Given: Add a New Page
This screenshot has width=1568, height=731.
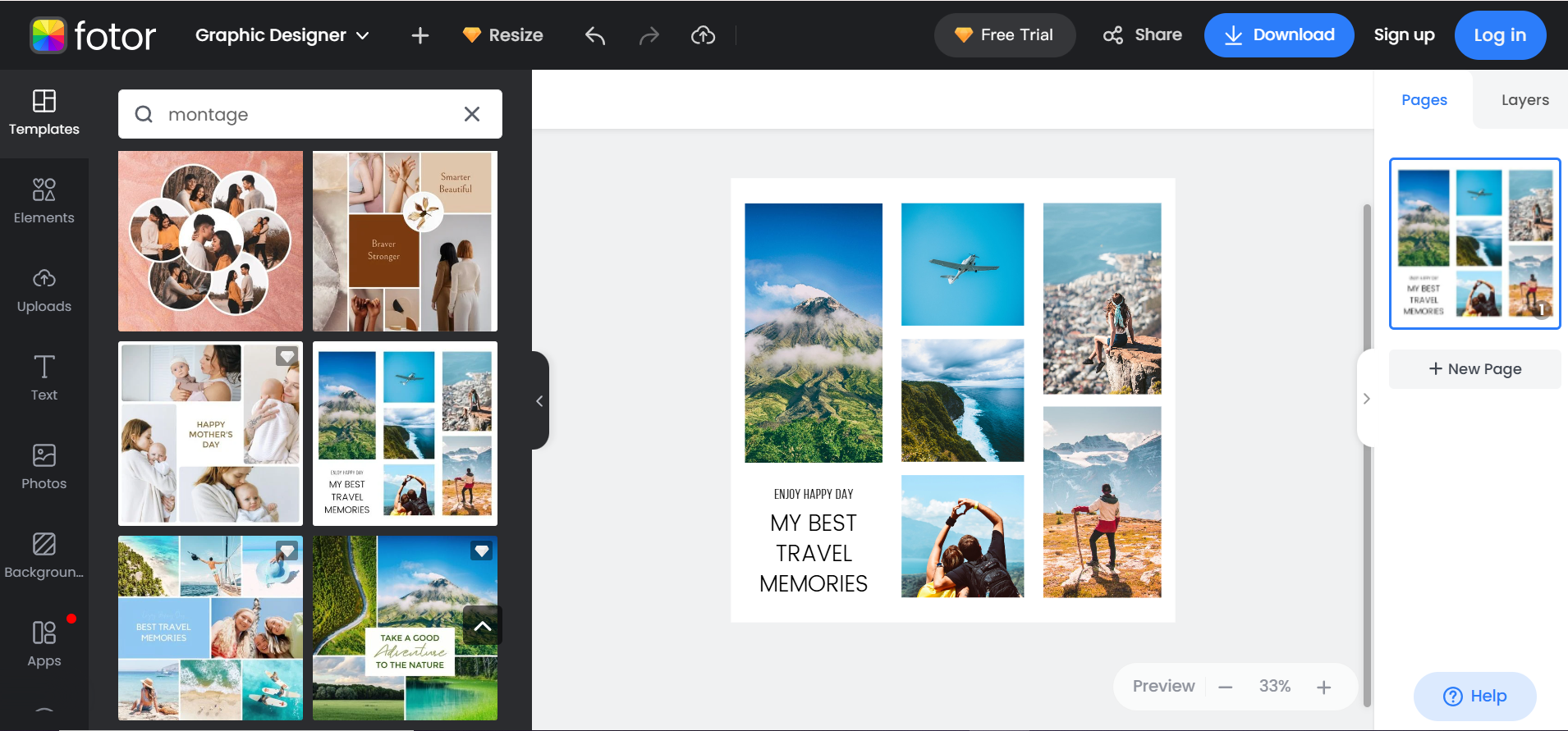Looking at the screenshot, I should coord(1474,369).
